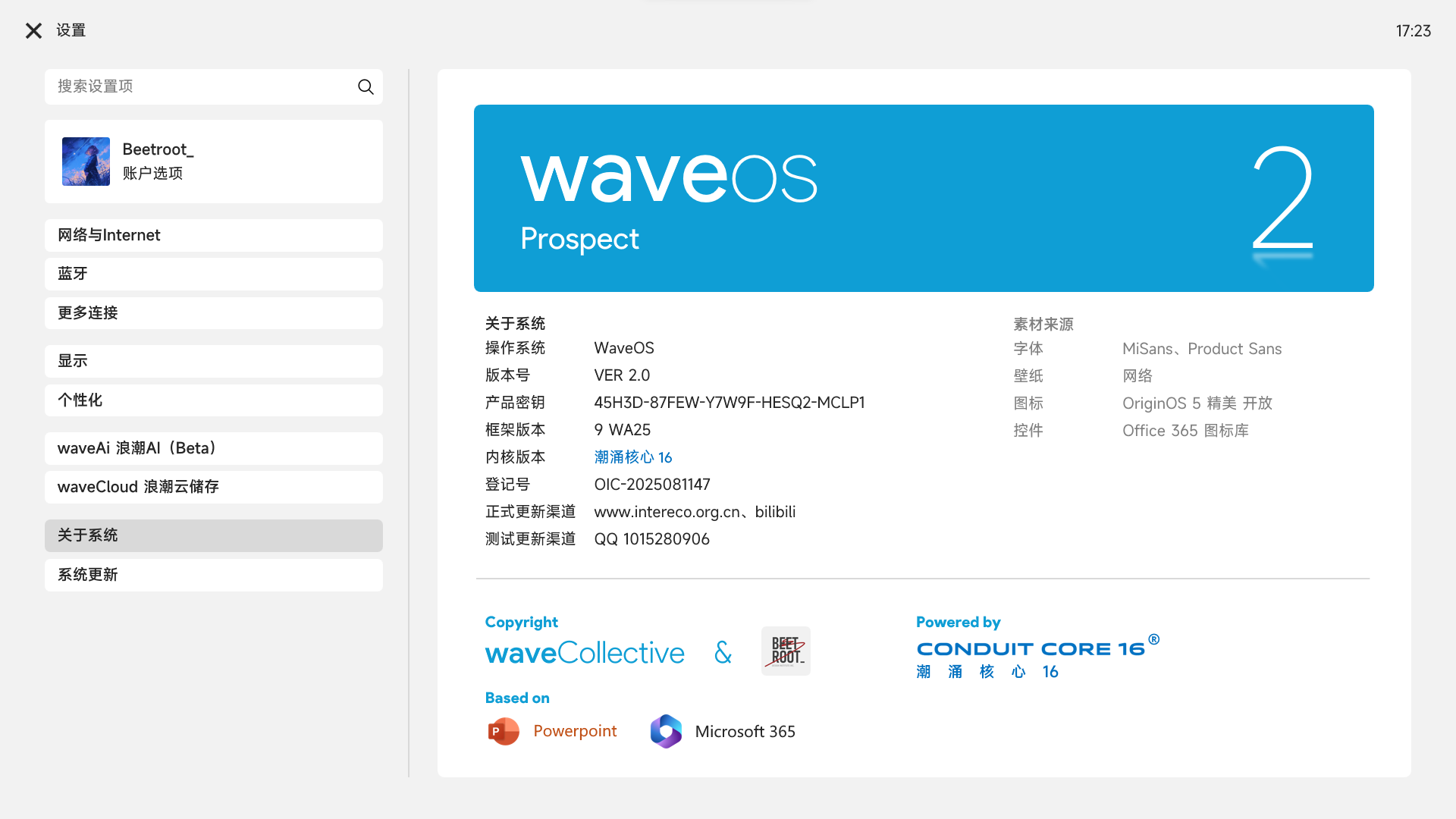
Task: Click version value VER 2.0
Action: (x=622, y=375)
